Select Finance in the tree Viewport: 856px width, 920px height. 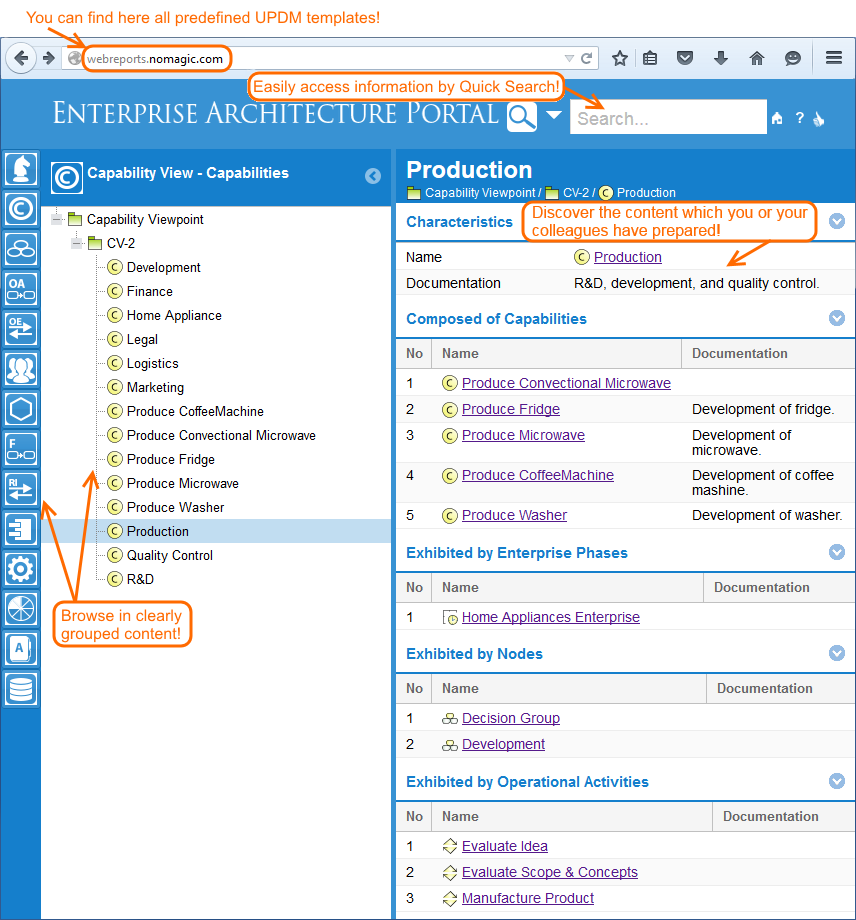(150, 292)
